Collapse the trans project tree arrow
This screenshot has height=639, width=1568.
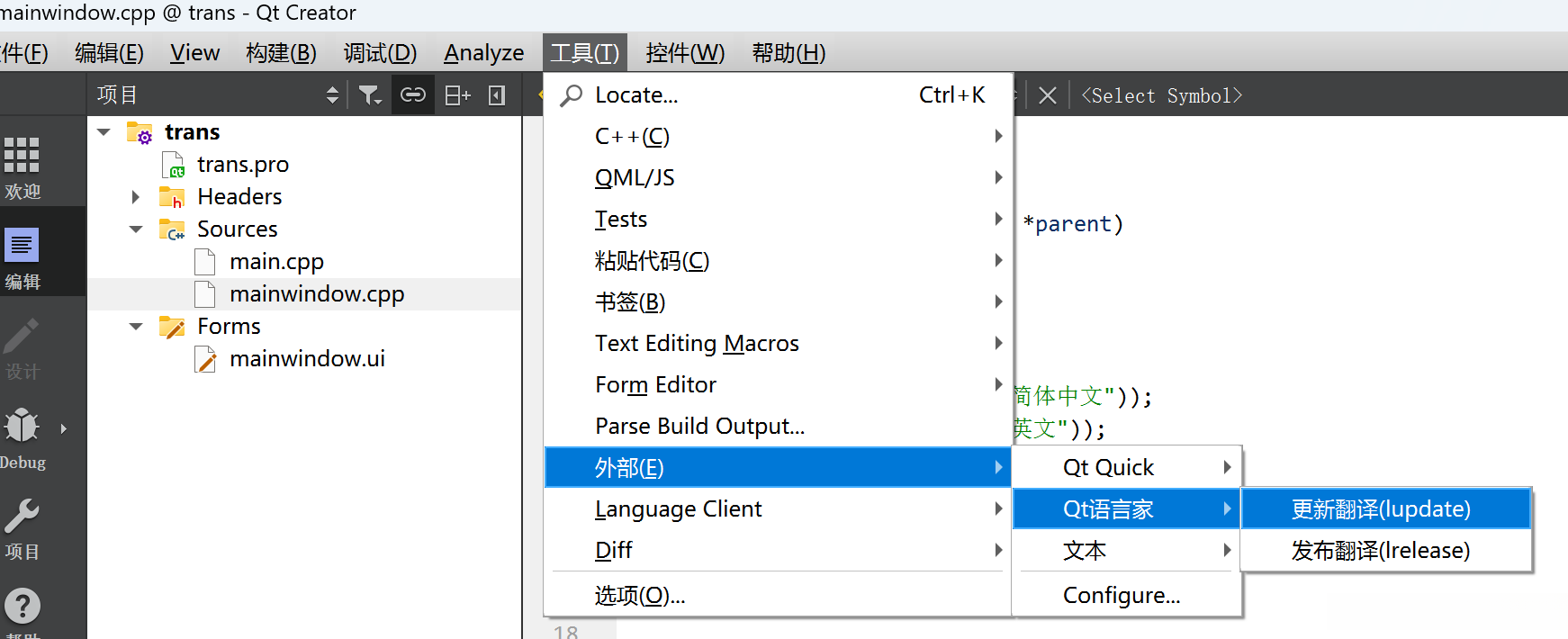pos(104,132)
